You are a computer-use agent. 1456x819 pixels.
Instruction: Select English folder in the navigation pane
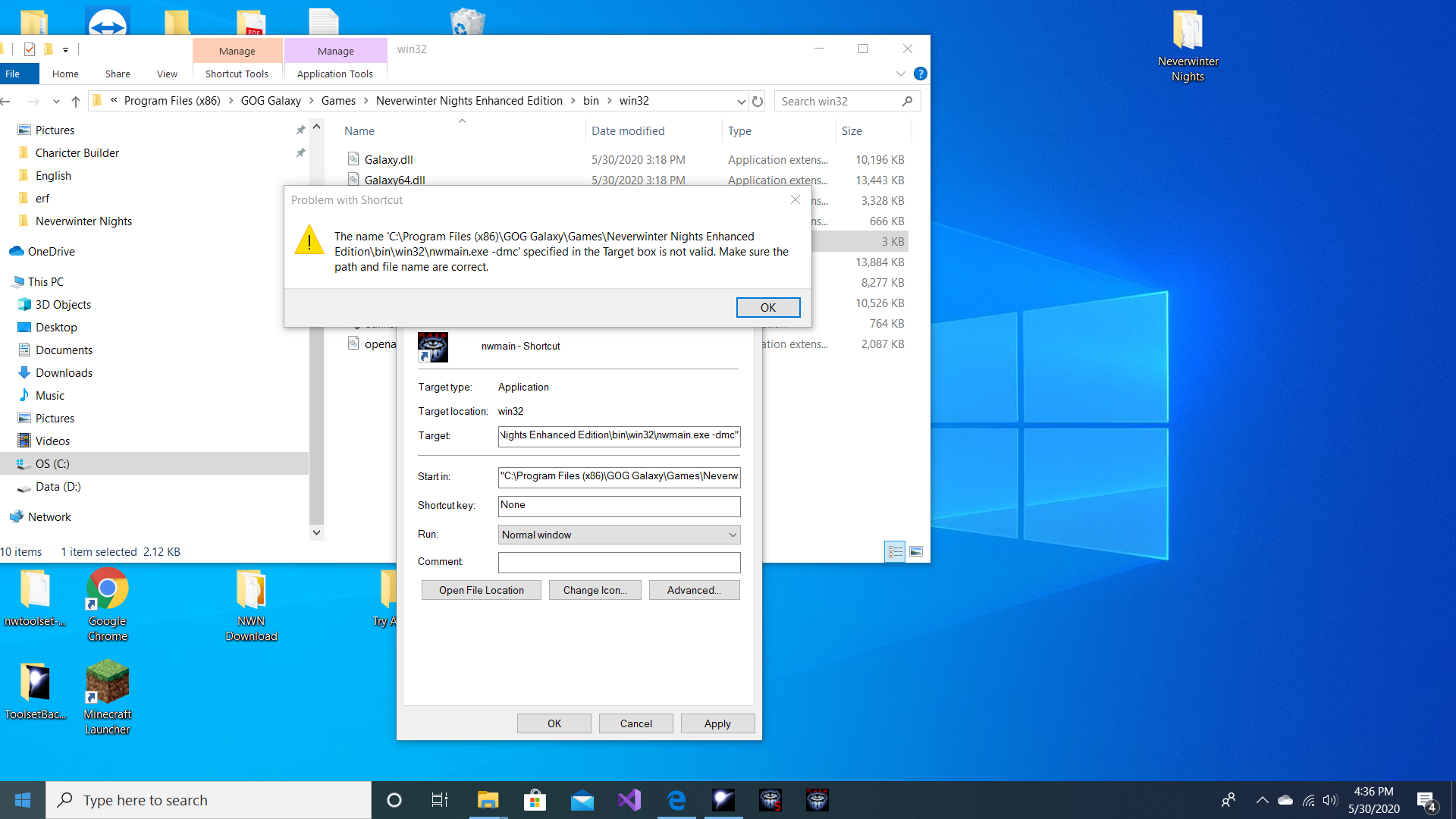pos(53,175)
